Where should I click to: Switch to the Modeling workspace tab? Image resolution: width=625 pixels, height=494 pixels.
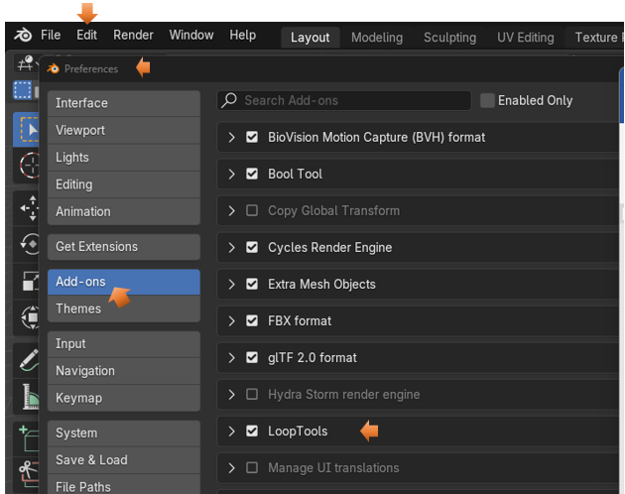point(377,37)
